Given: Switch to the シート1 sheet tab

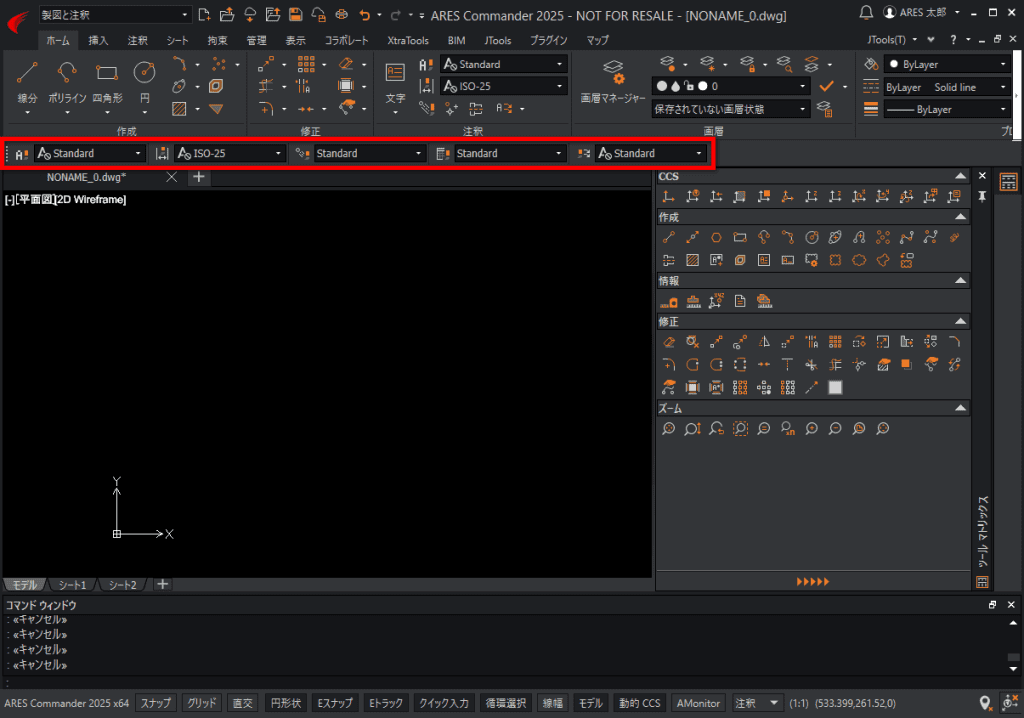Looking at the screenshot, I should (72, 584).
